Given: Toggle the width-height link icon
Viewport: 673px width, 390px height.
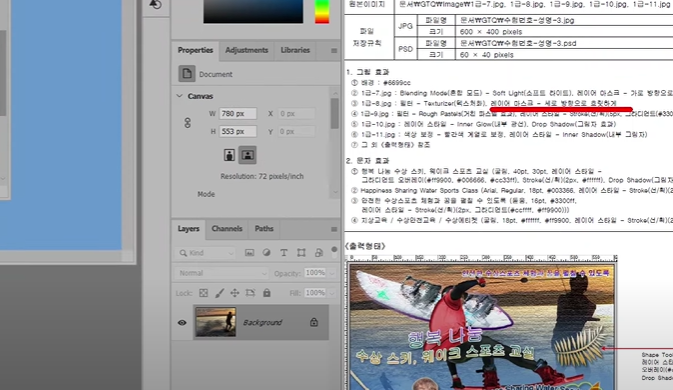Looking at the screenshot, I should pos(188,123).
